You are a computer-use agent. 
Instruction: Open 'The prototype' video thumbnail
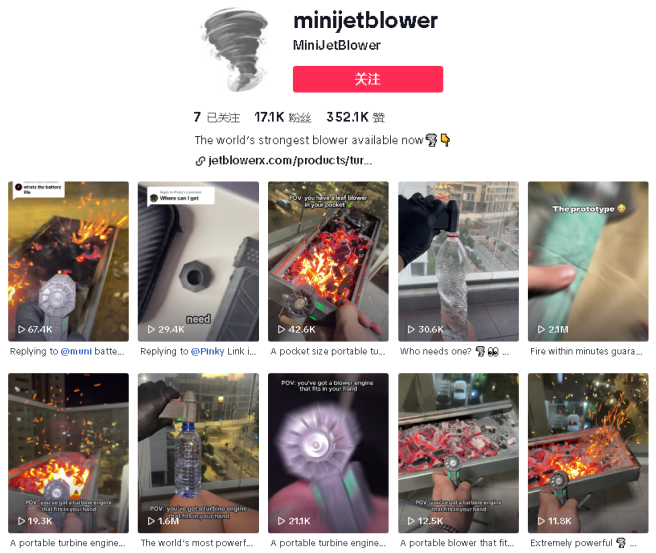[588, 261]
